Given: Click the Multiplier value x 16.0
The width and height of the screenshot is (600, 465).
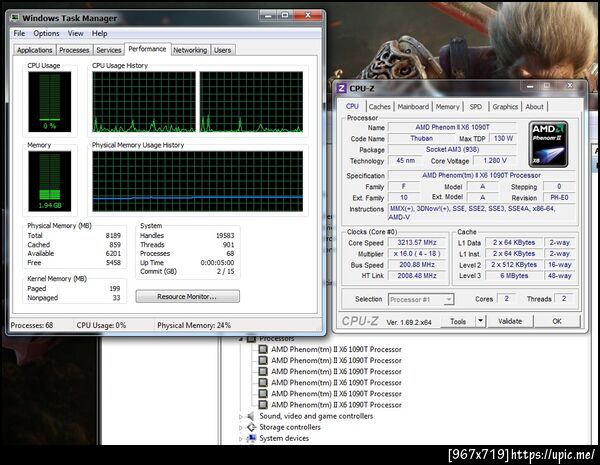Looking at the screenshot, I should pyautogui.click(x=417, y=253).
